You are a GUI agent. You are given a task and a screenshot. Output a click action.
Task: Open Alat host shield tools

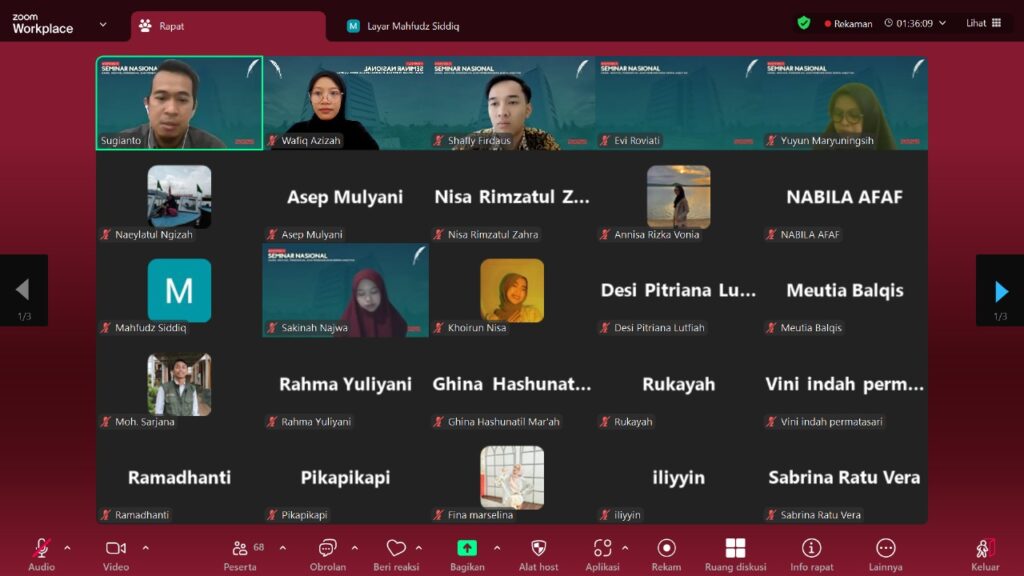coord(538,549)
